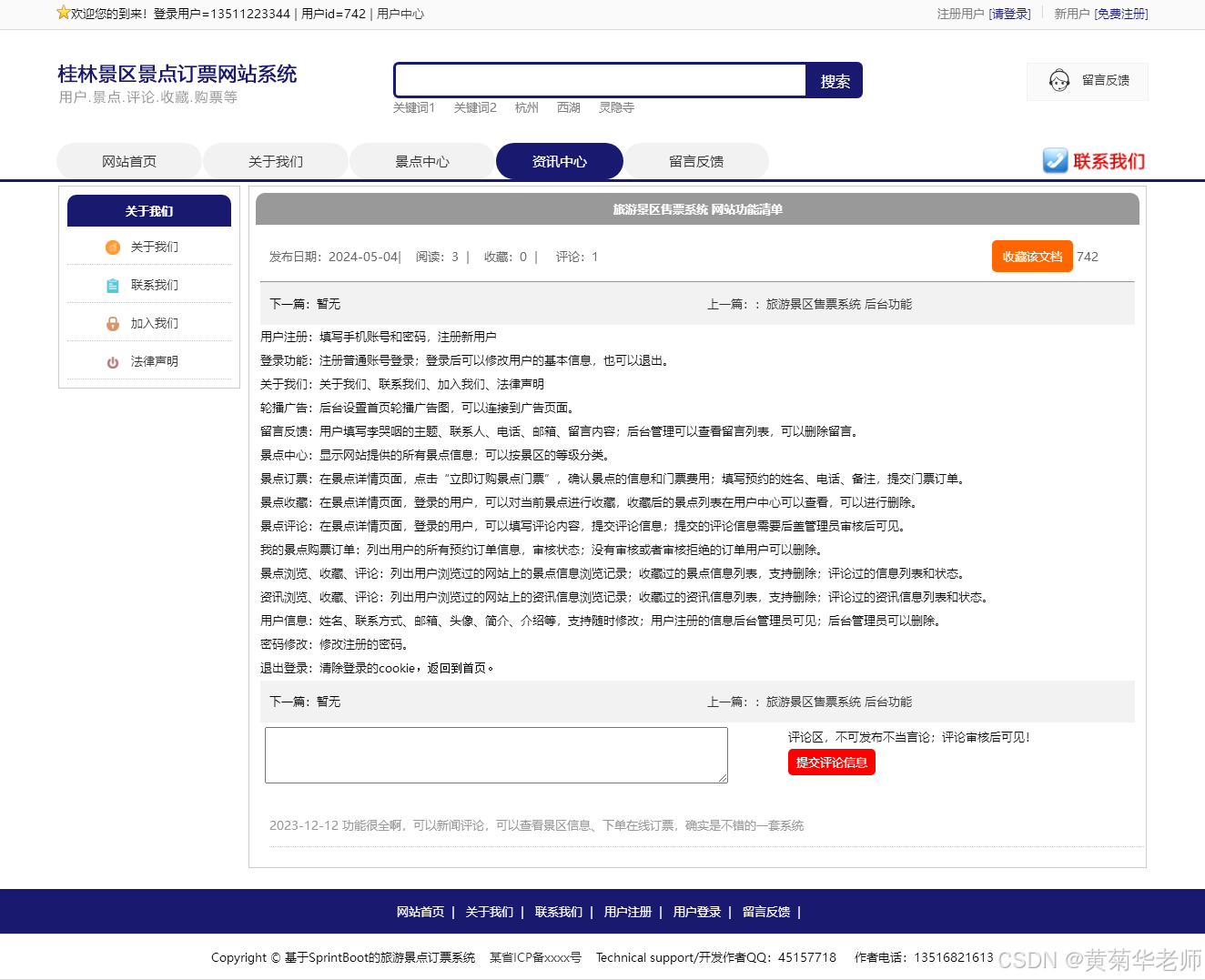Open the 请登录 link at top right
This screenshot has height=980, width=1205.
[1010, 14]
